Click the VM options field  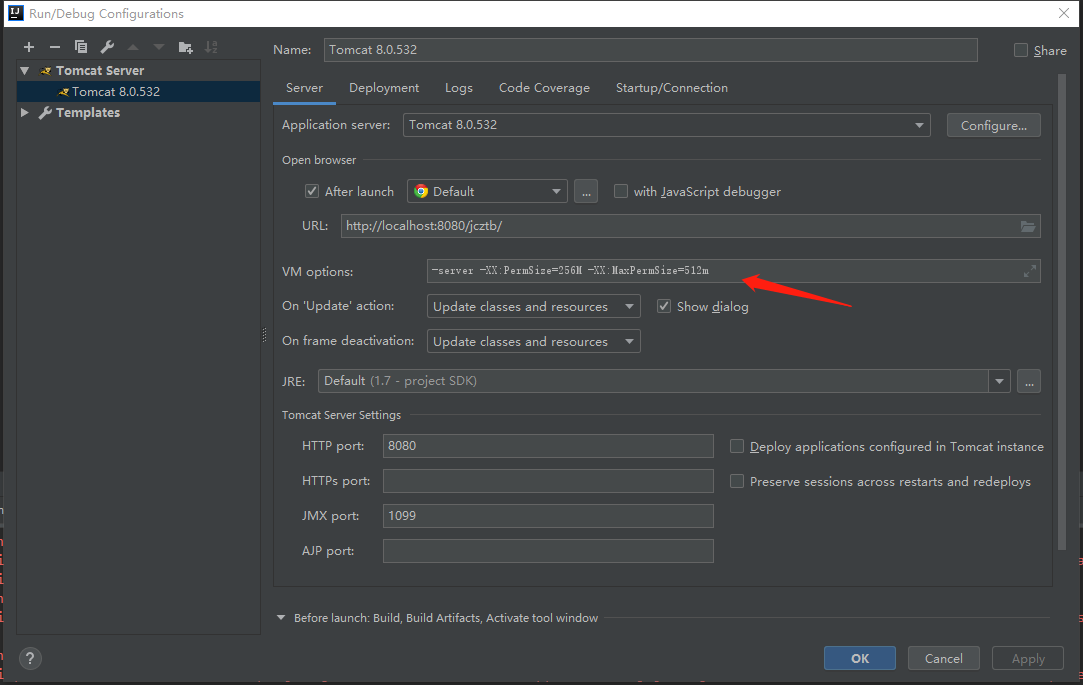coord(734,271)
